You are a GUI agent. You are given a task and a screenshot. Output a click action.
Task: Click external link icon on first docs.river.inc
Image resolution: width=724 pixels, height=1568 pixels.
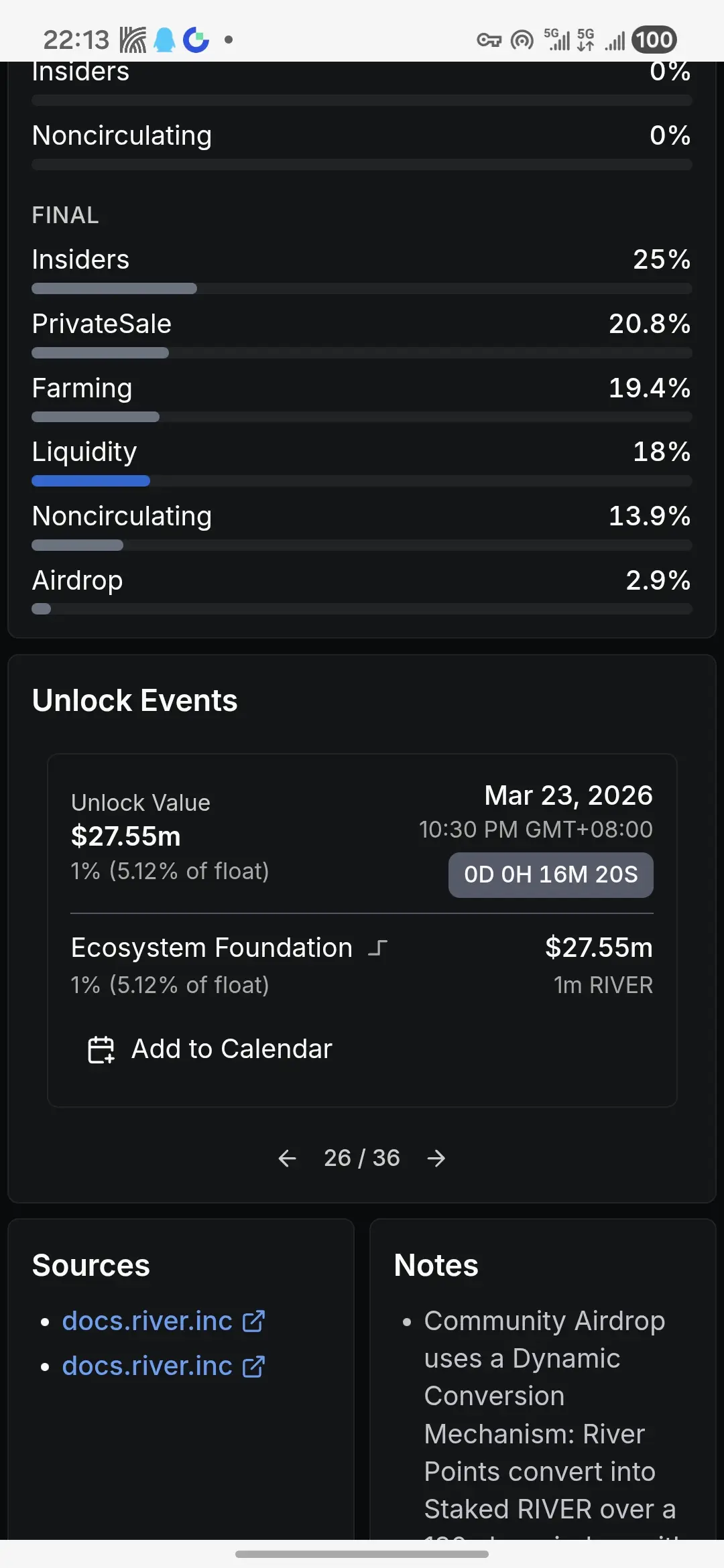coord(254,1321)
